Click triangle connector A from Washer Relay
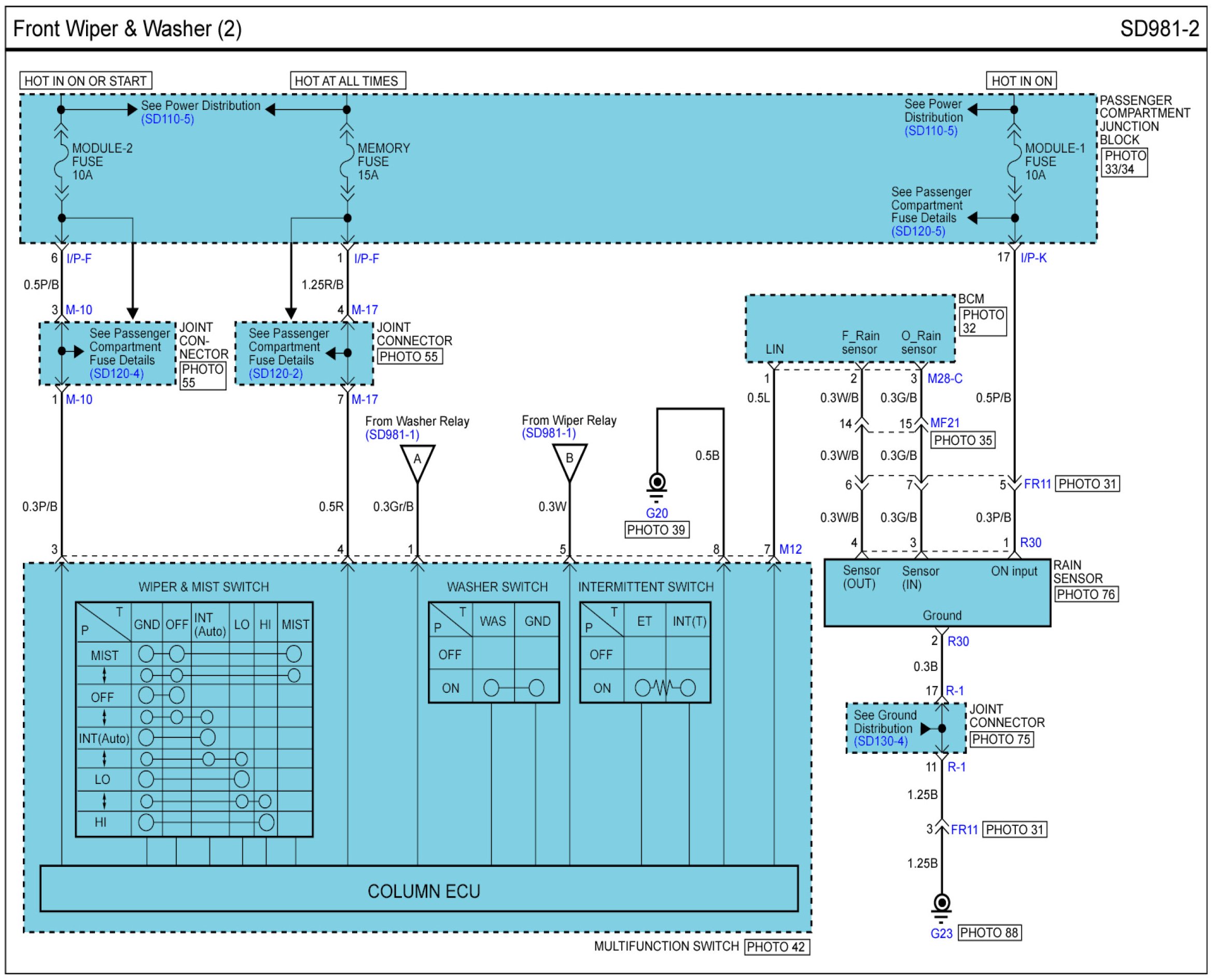This screenshot has width=1215, height=980. 417,460
